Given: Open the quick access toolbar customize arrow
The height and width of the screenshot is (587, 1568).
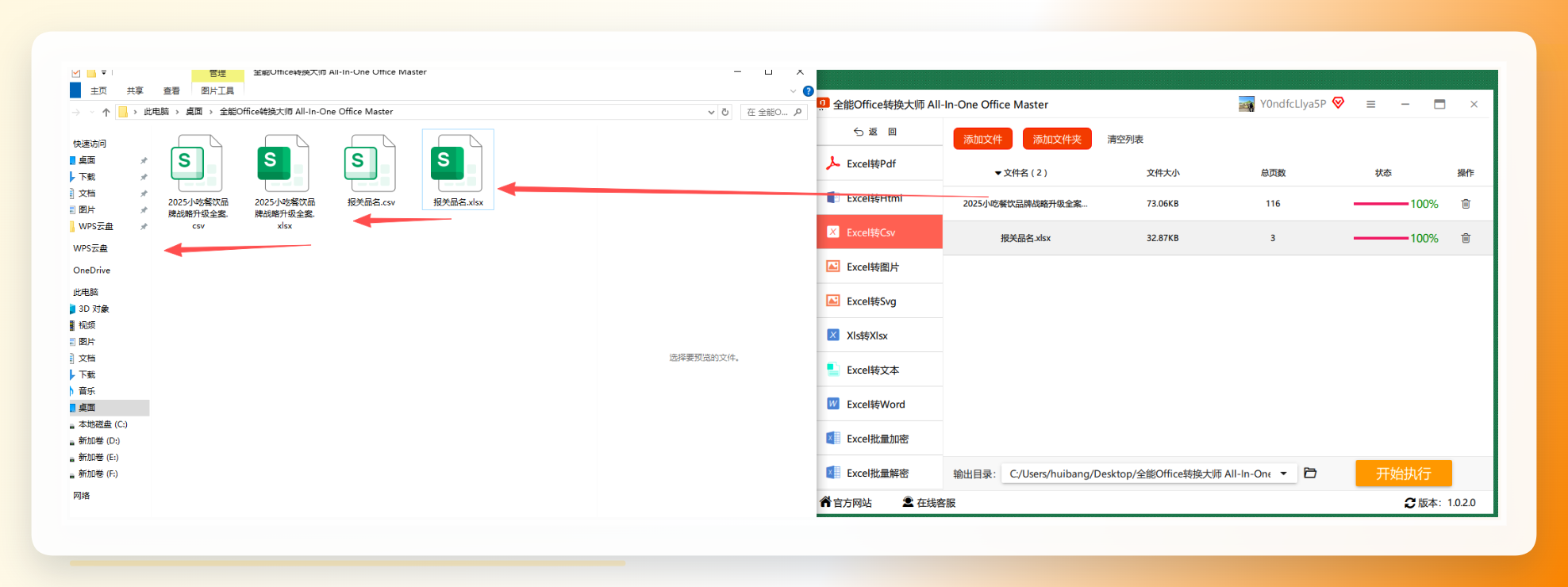Looking at the screenshot, I should click(104, 73).
